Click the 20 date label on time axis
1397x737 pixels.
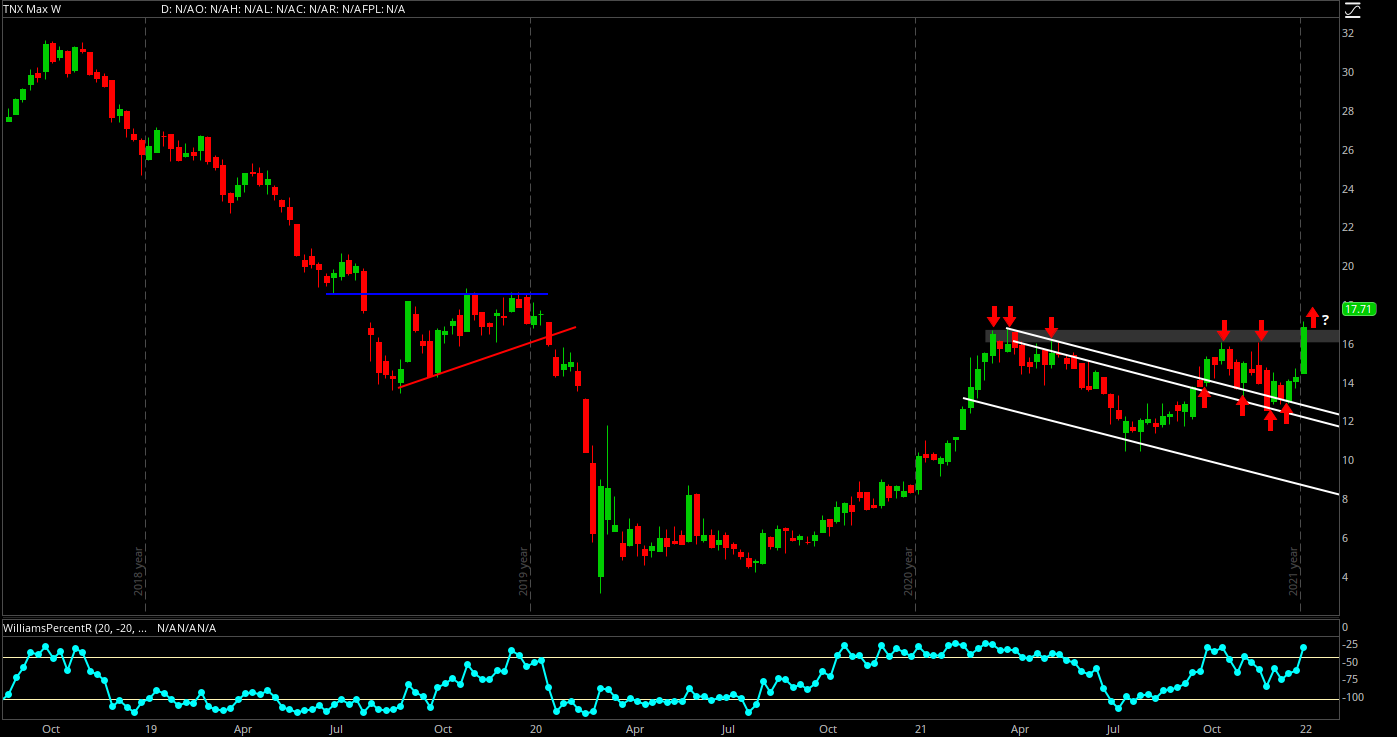[x=536, y=729]
